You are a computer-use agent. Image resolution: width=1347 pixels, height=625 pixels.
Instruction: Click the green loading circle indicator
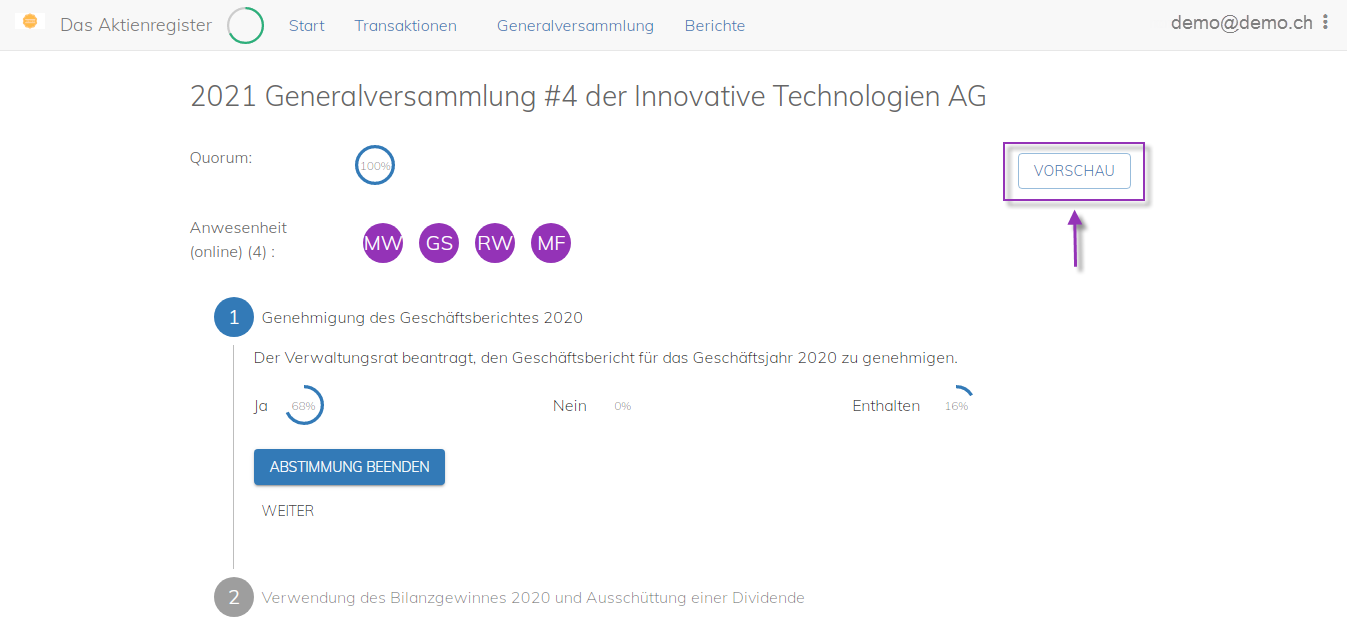[246, 26]
